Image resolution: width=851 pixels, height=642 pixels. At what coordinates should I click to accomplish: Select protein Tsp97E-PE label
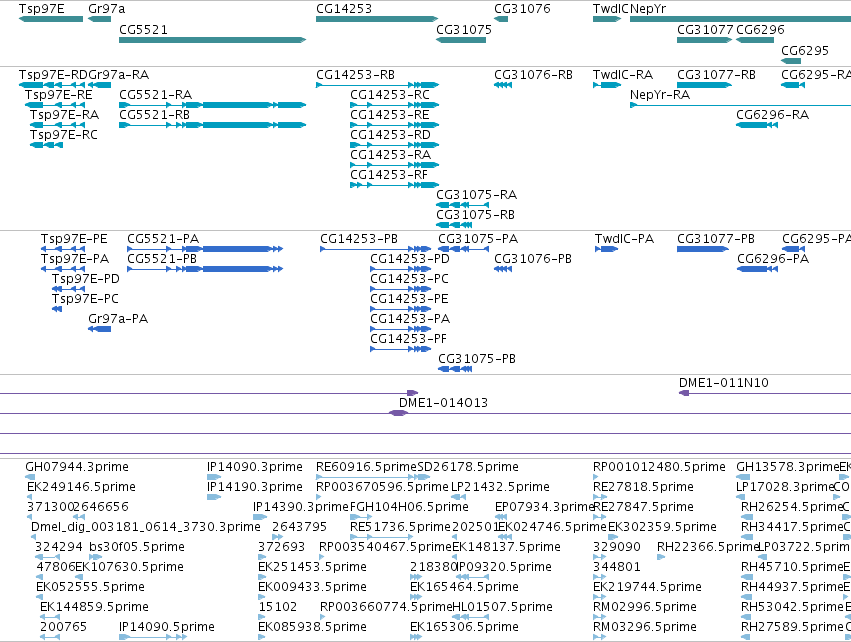(74, 239)
